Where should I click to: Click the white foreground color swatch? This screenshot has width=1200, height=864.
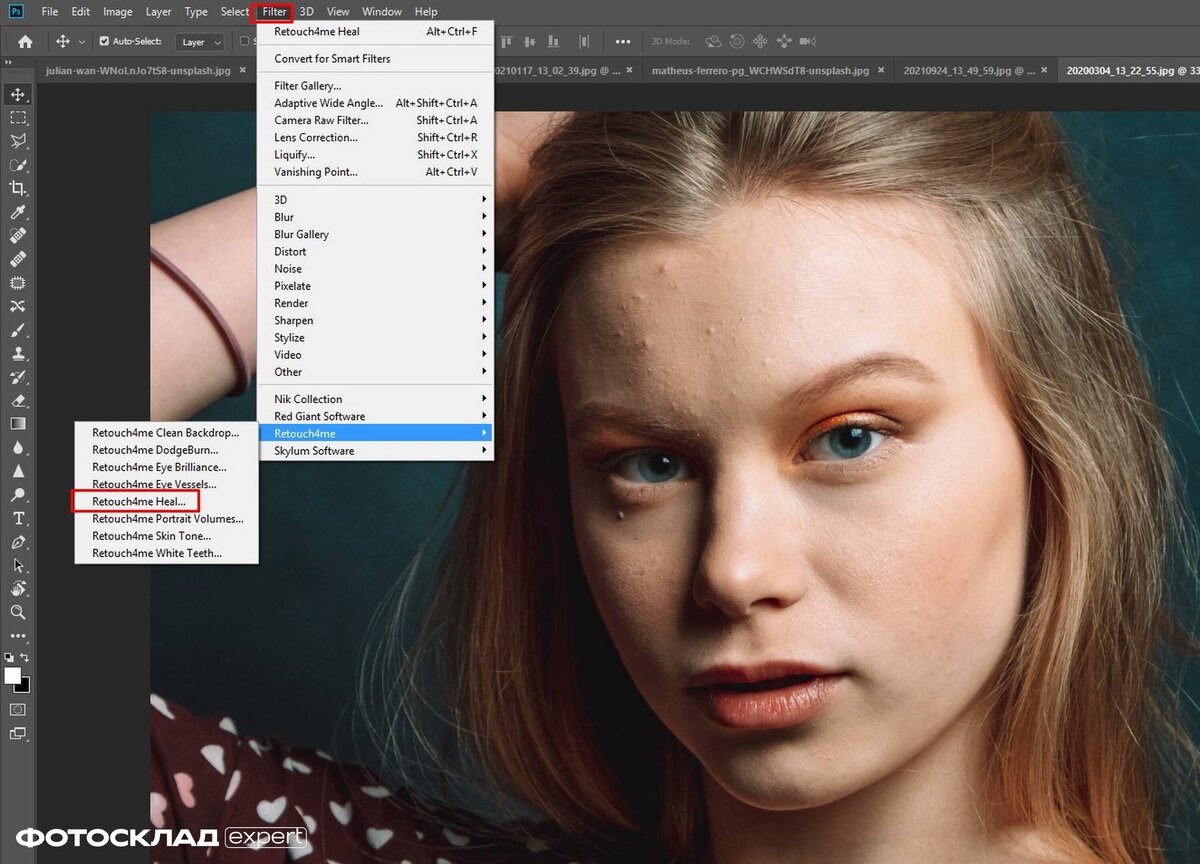[12, 676]
